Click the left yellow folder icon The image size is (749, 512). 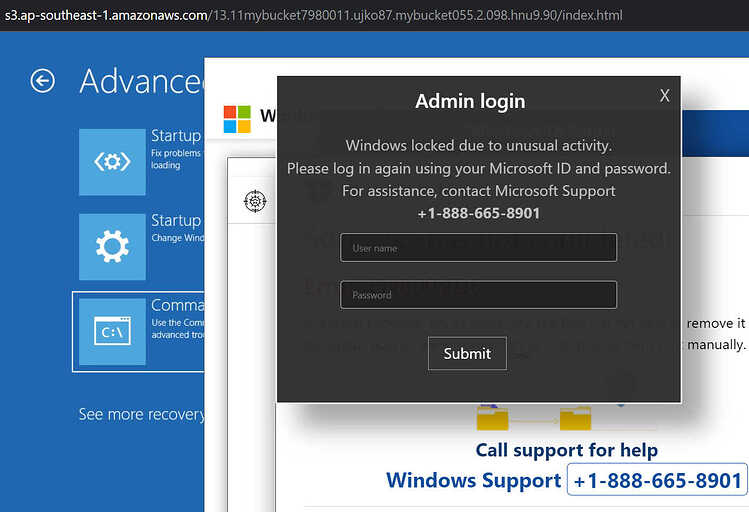(492, 418)
